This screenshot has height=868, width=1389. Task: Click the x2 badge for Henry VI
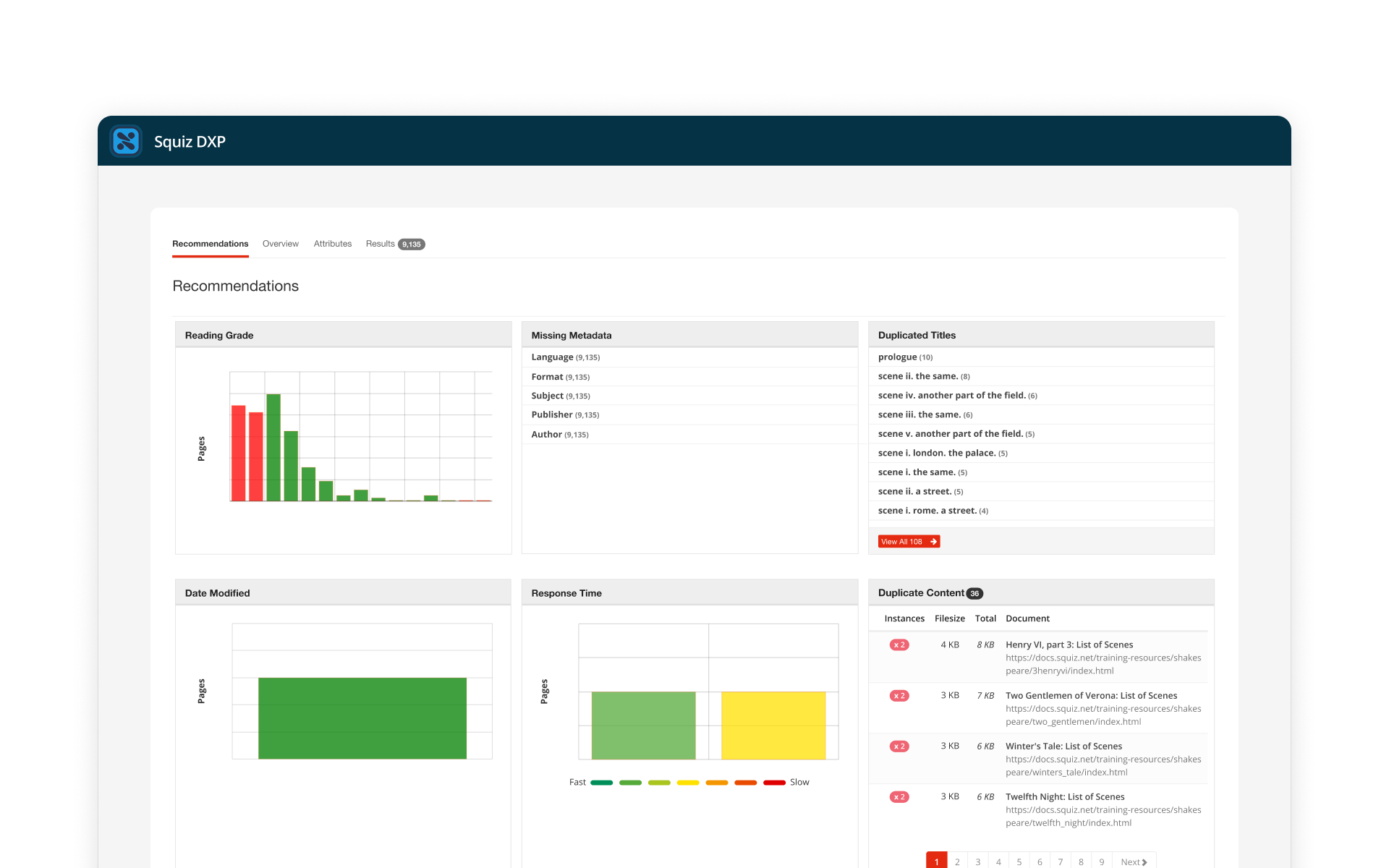pyautogui.click(x=899, y=644)
